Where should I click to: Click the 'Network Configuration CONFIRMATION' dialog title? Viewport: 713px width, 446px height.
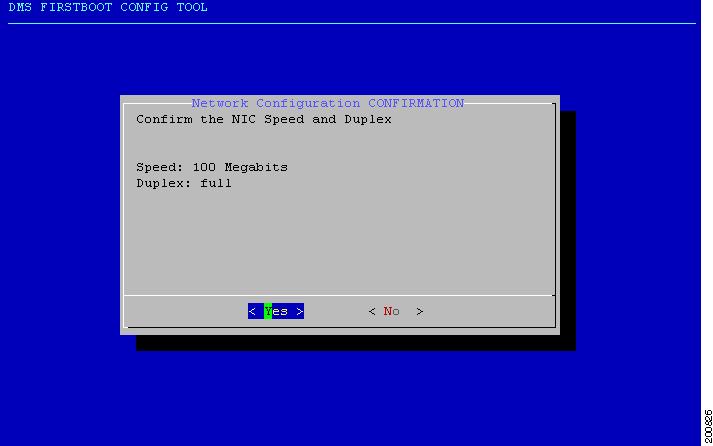pos(327,103)
